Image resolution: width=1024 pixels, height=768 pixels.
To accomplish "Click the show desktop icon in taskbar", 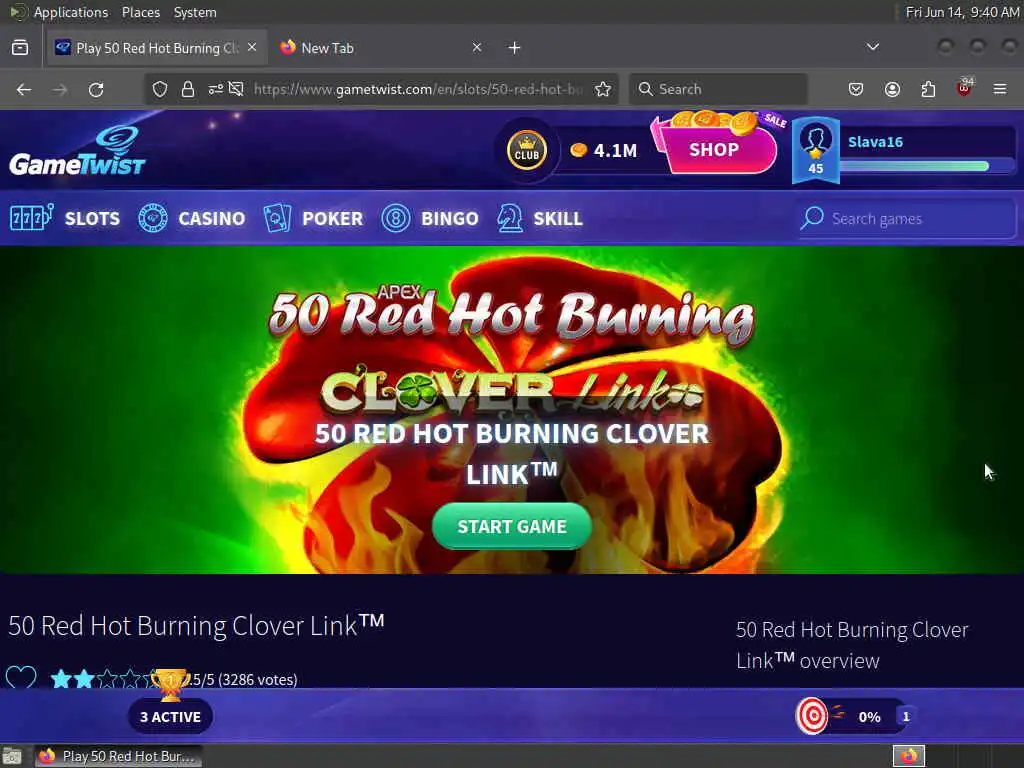I will pyautogui.click(x=12, y=756).
